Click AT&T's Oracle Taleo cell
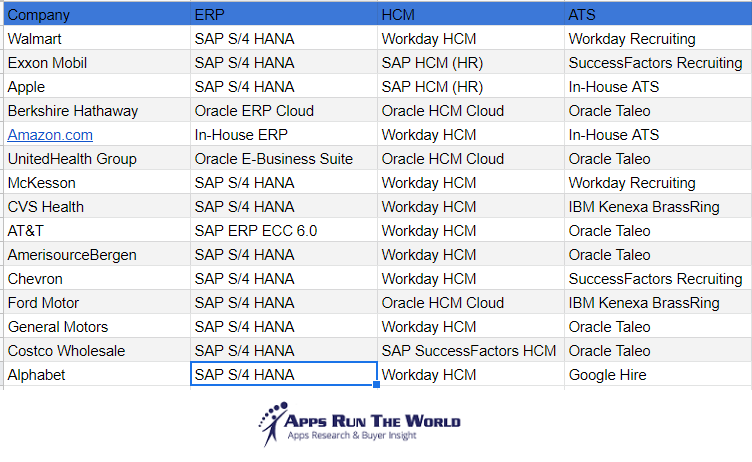The width and height of the screenshot is (752, 462). tap(658, 230)
